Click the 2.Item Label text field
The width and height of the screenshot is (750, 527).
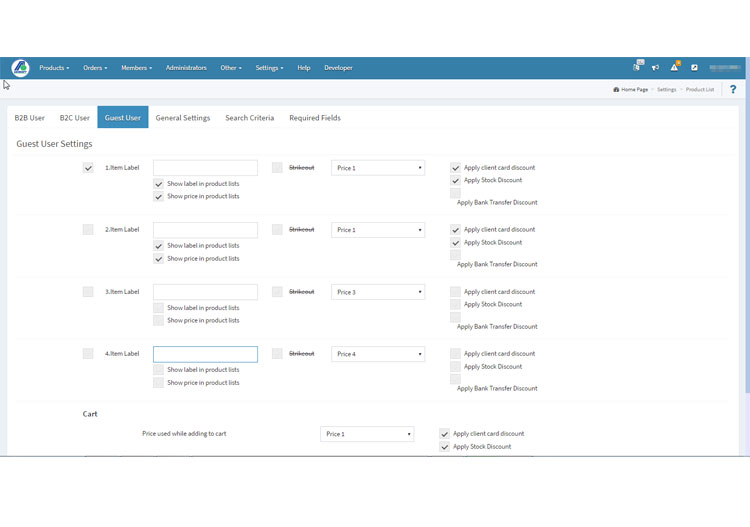pyautogui.click(x=205, y=230)
